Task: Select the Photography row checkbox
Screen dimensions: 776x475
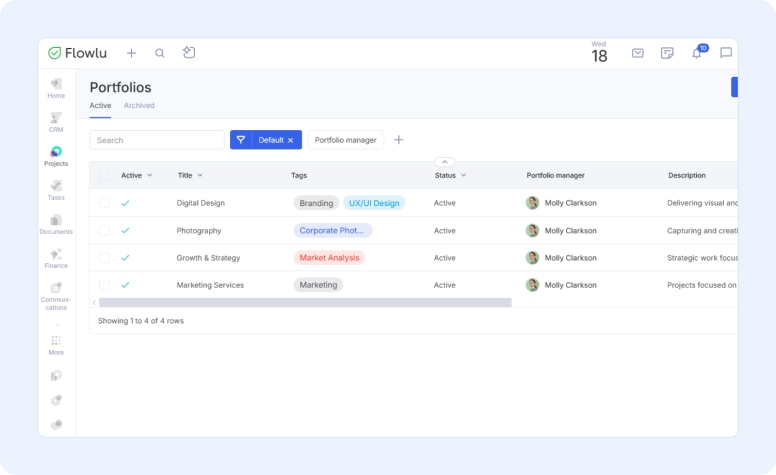Action: coord(104,230)
